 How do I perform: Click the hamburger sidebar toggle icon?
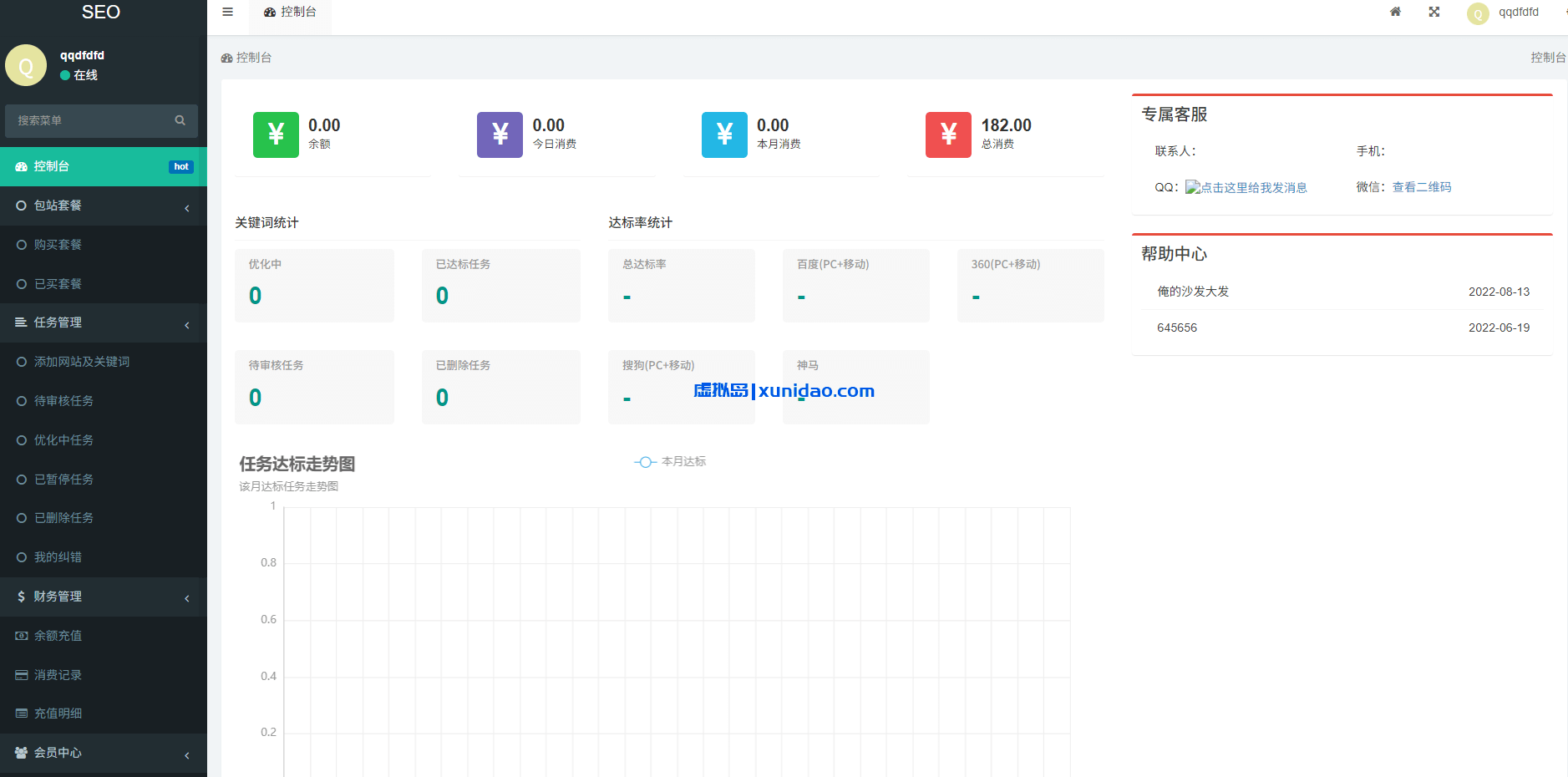coord(227,13)
